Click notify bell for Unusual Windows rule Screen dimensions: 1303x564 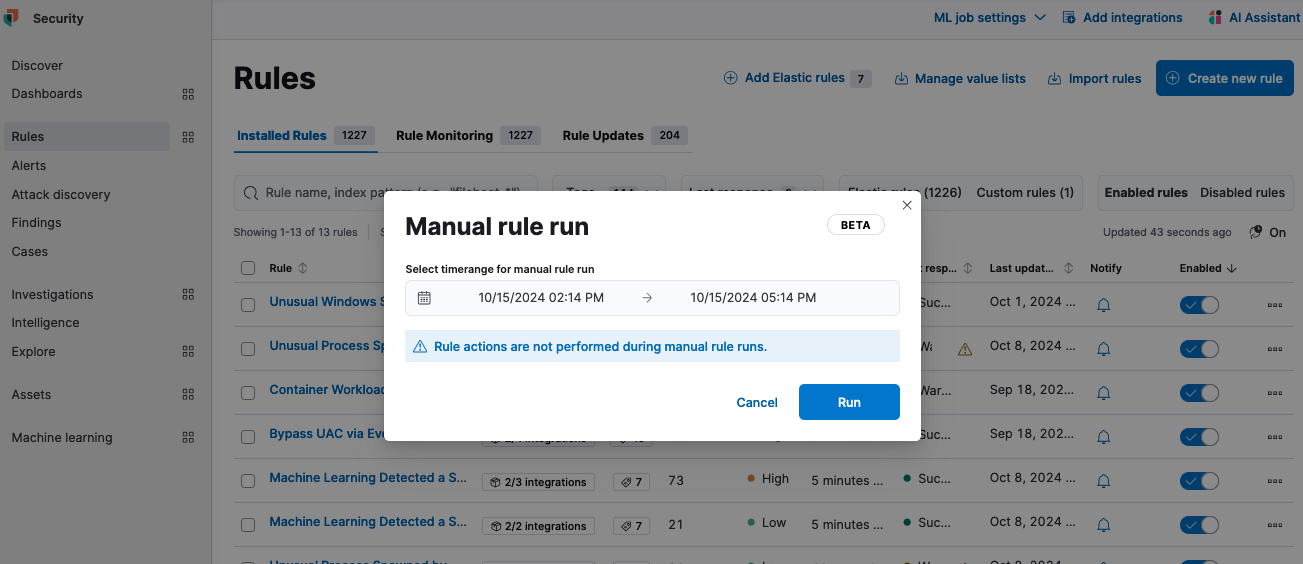pyautogui.click(x=1104, y=304)
